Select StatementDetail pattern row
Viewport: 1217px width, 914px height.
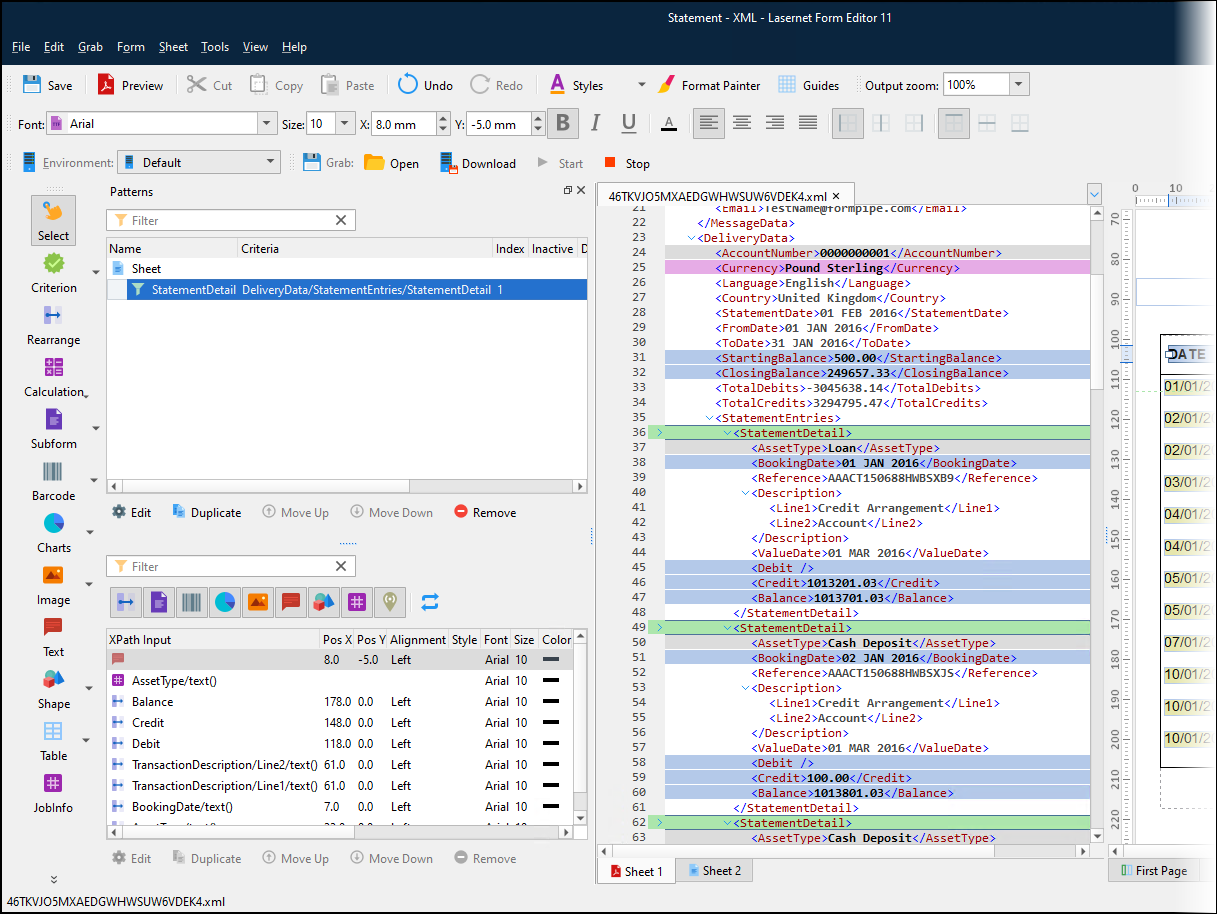tap(347, 290)
